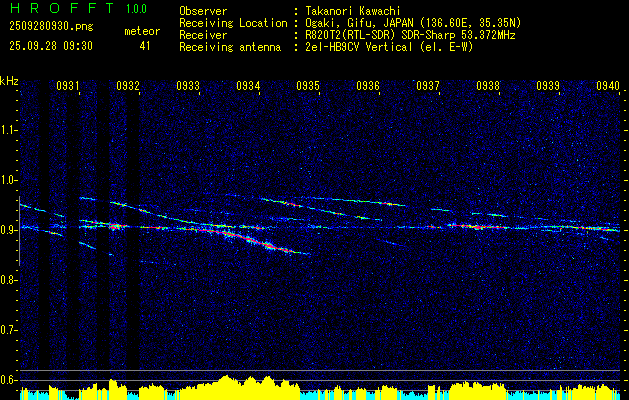
Task: Click the HROFFT title text
Action: click(62, 8)
